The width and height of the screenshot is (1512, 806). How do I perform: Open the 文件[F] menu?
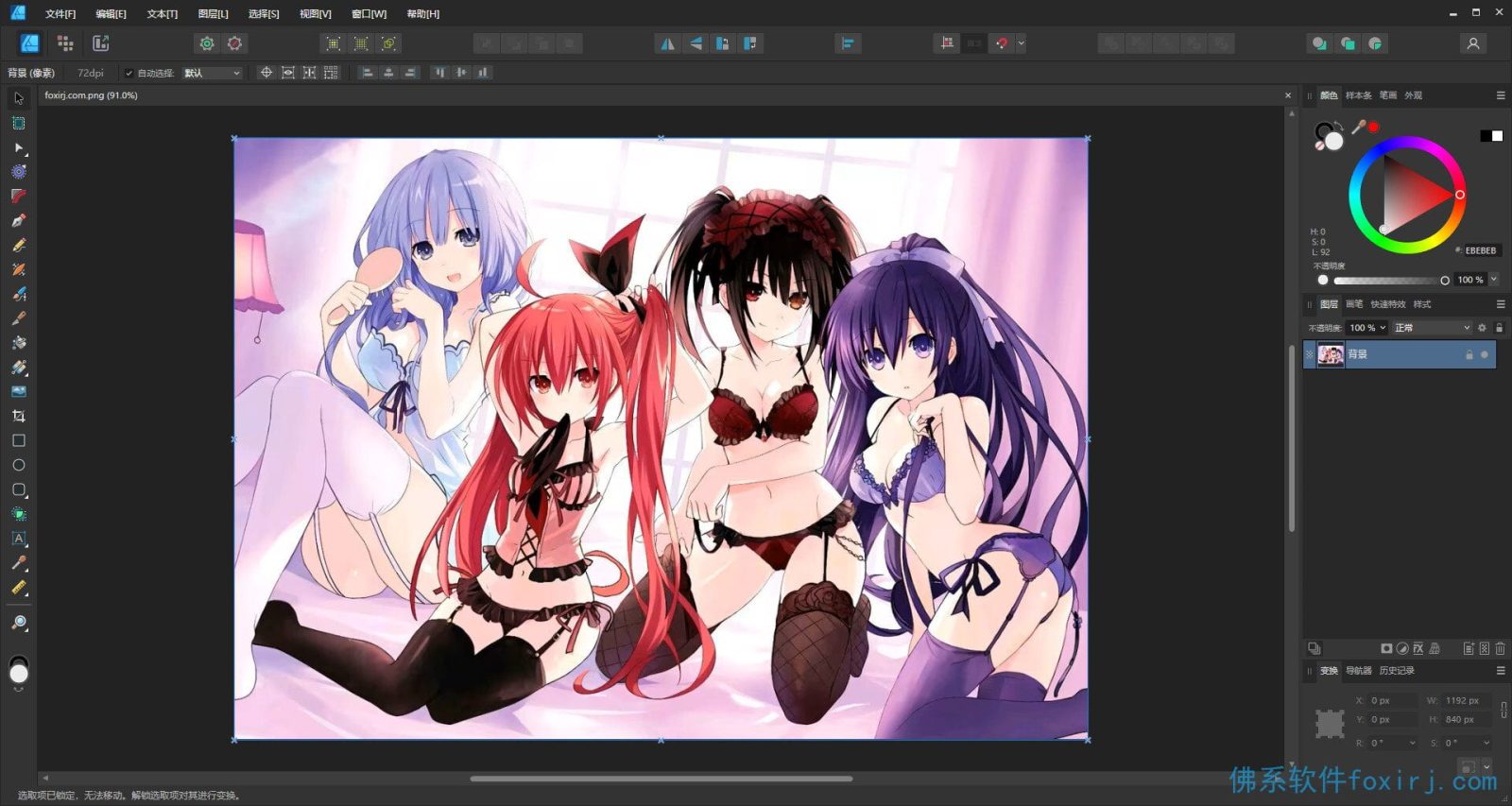(x=60, y=14)
